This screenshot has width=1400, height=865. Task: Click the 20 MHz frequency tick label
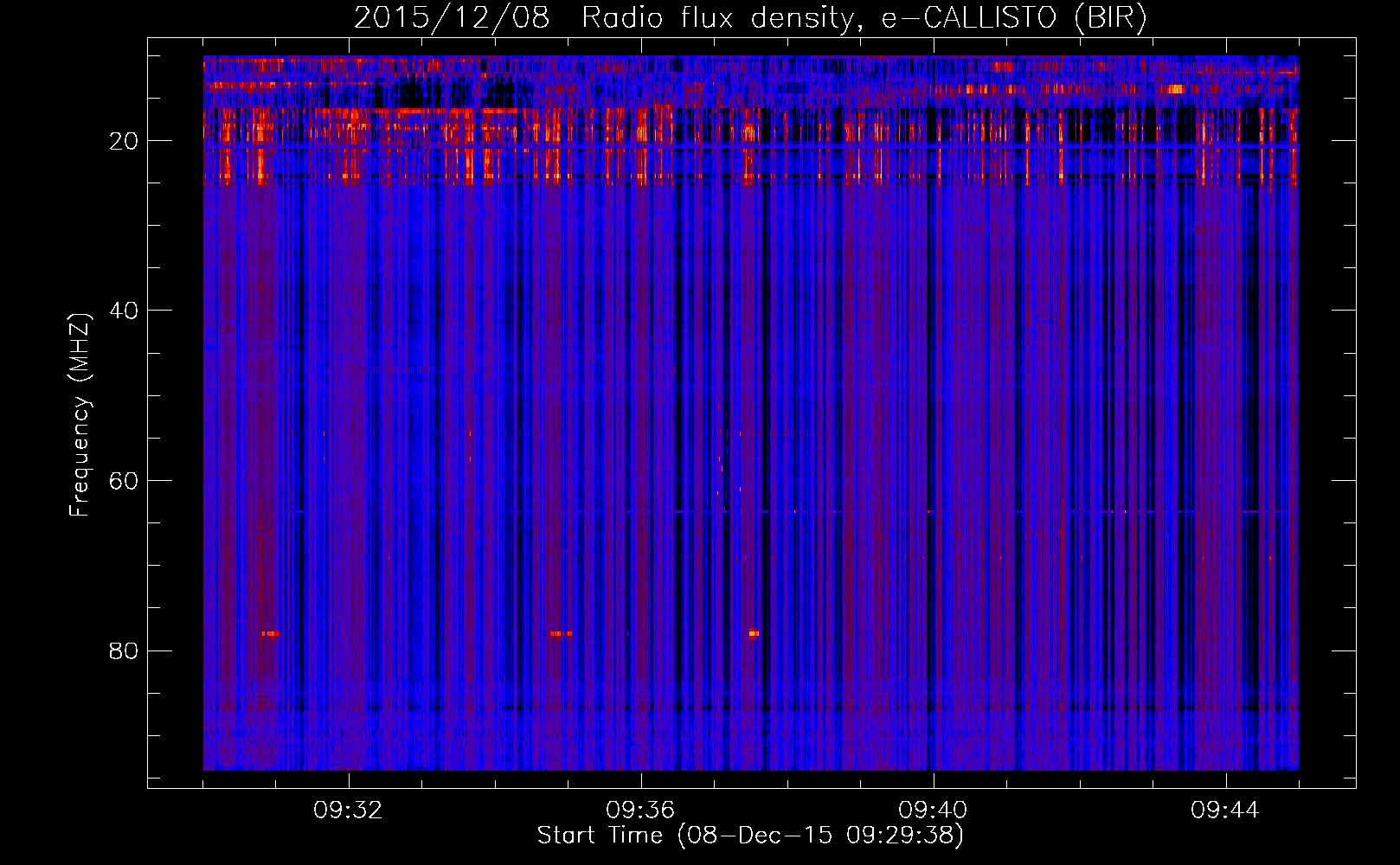coord(125,141)
